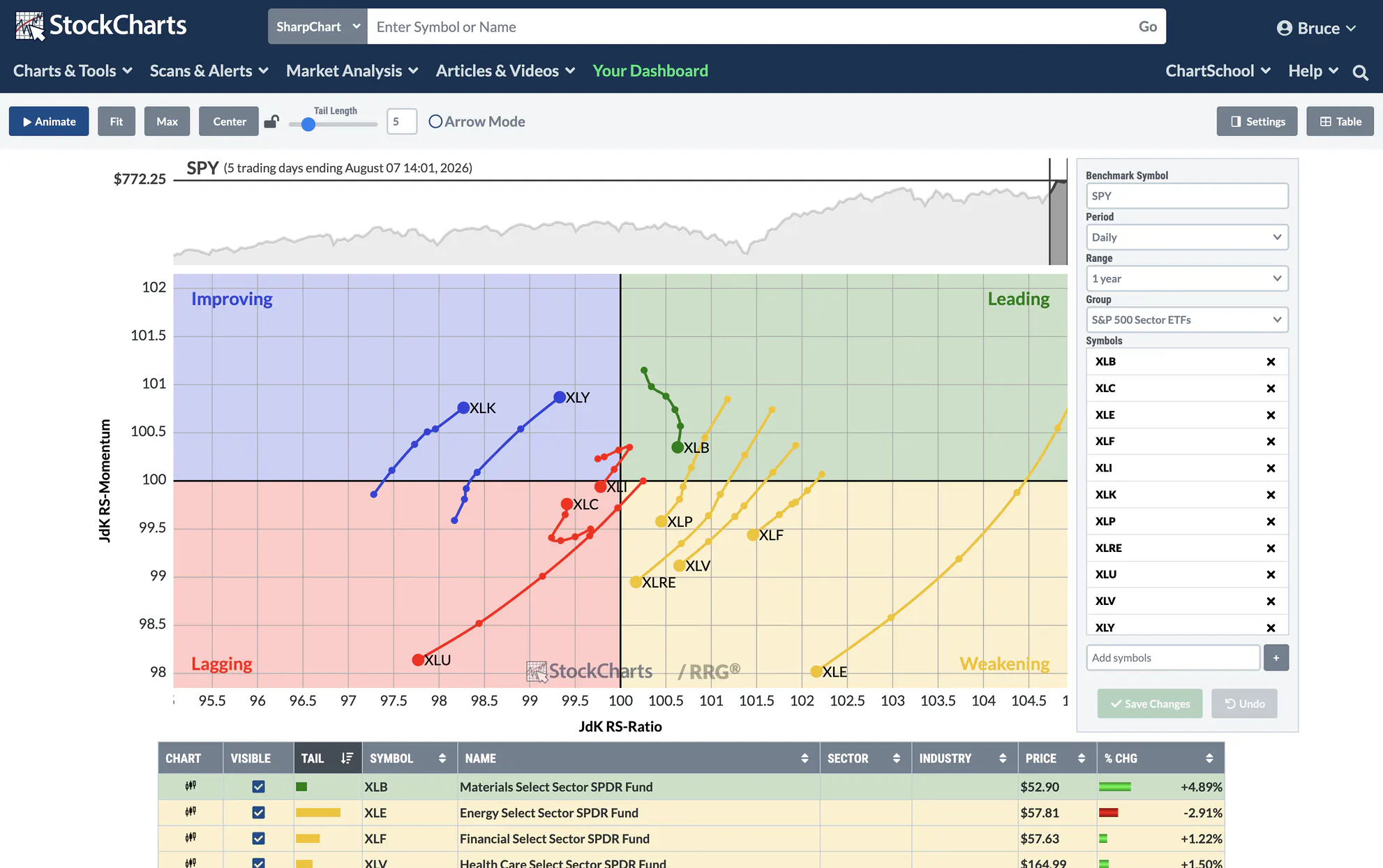Remove XLRE from symbols list
The height and width of the screenshot is (868, 1383).
pos(1271,548)
